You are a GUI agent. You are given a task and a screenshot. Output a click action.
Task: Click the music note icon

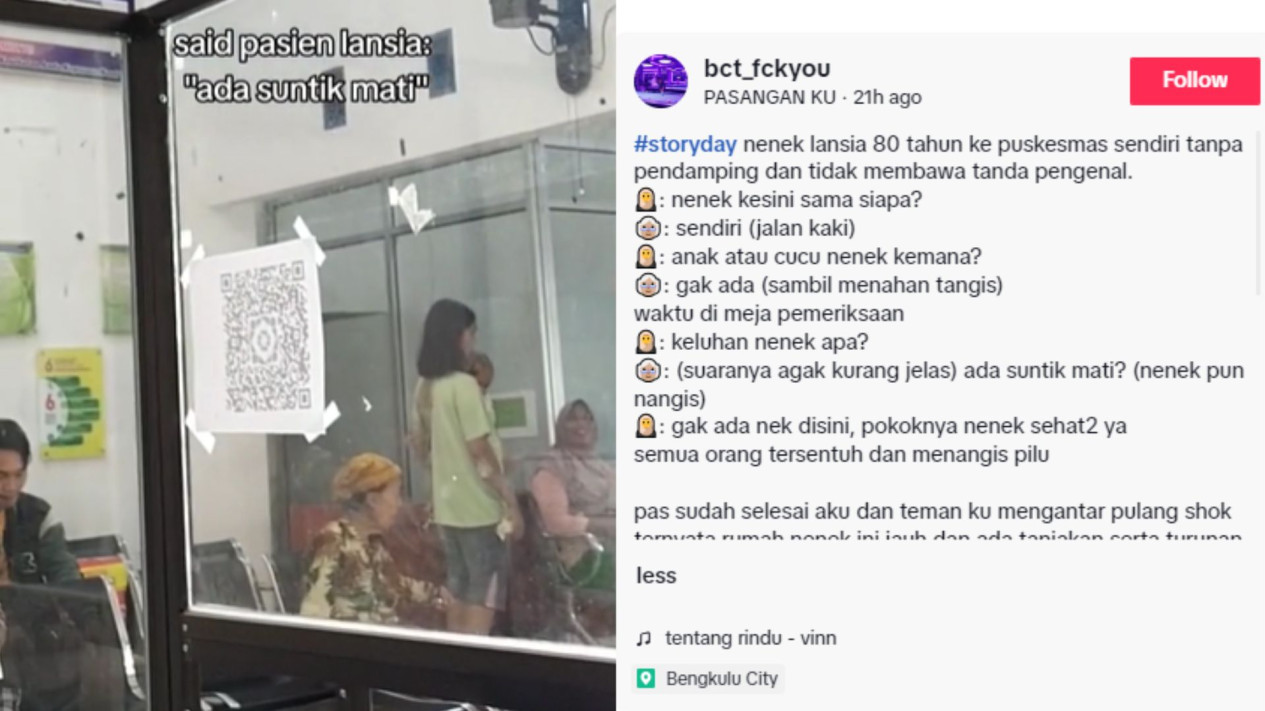644,638
